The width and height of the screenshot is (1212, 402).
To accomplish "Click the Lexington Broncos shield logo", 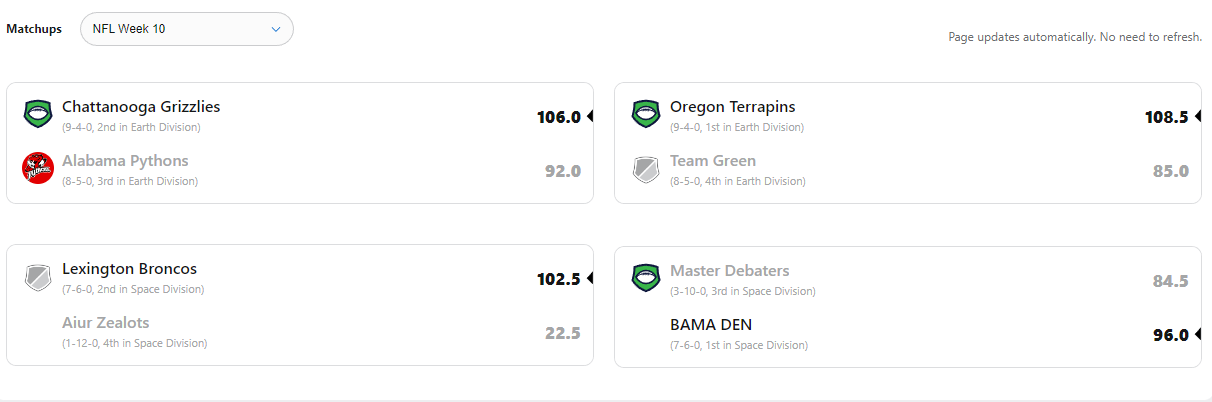I will pyautogui.click(x=37, y=276).
